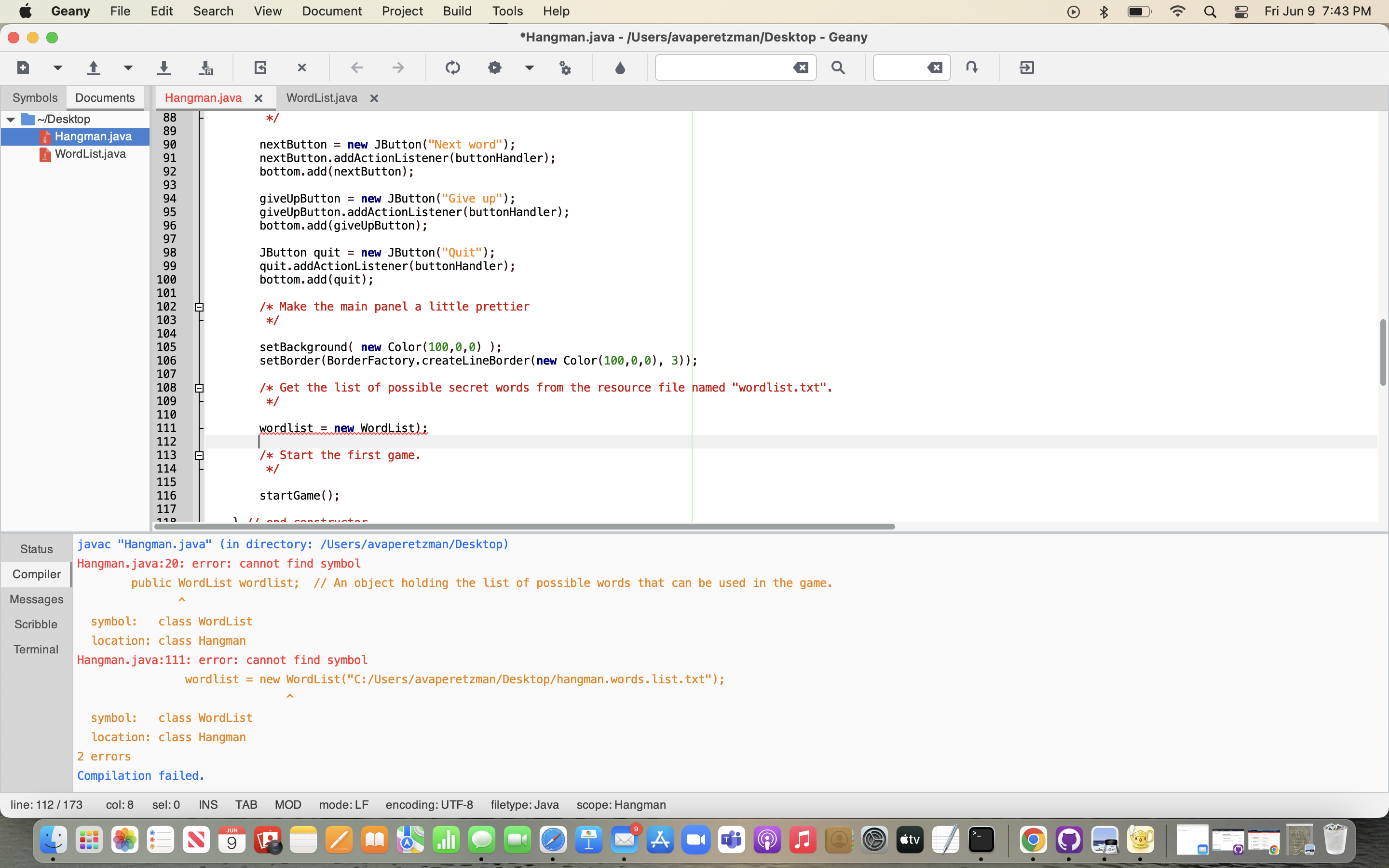Open the new file template dropdown arrow
1389x868 pixels.
(x=57, y=68)
